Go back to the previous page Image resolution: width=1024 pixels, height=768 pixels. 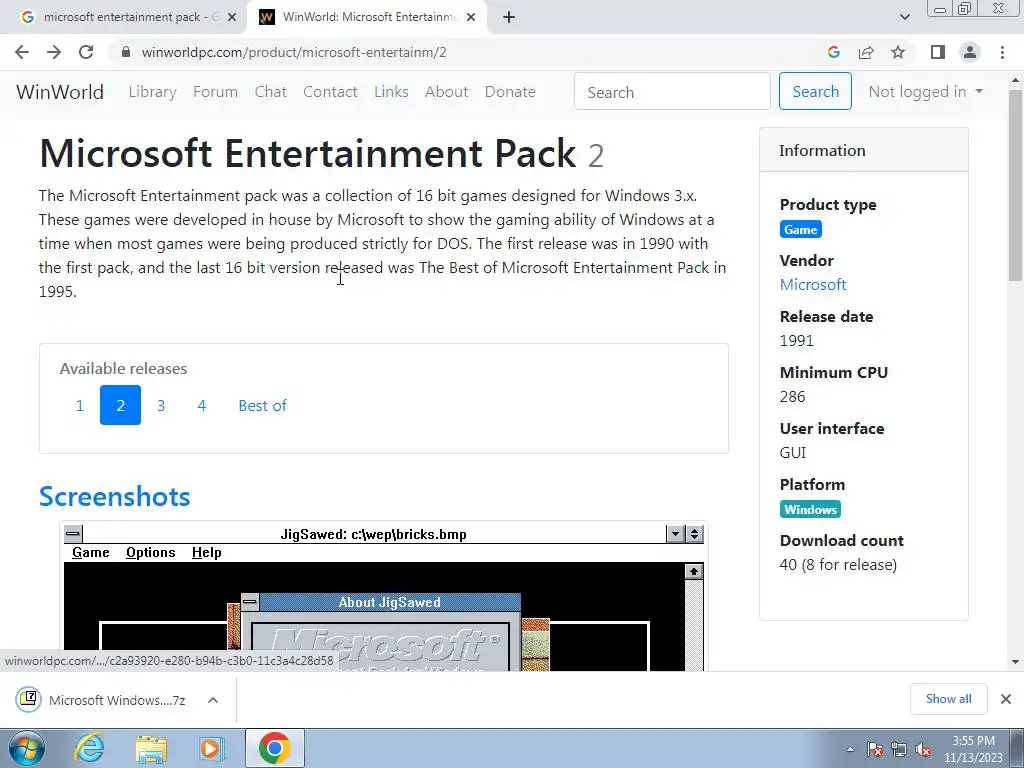[x=22, y=52]
